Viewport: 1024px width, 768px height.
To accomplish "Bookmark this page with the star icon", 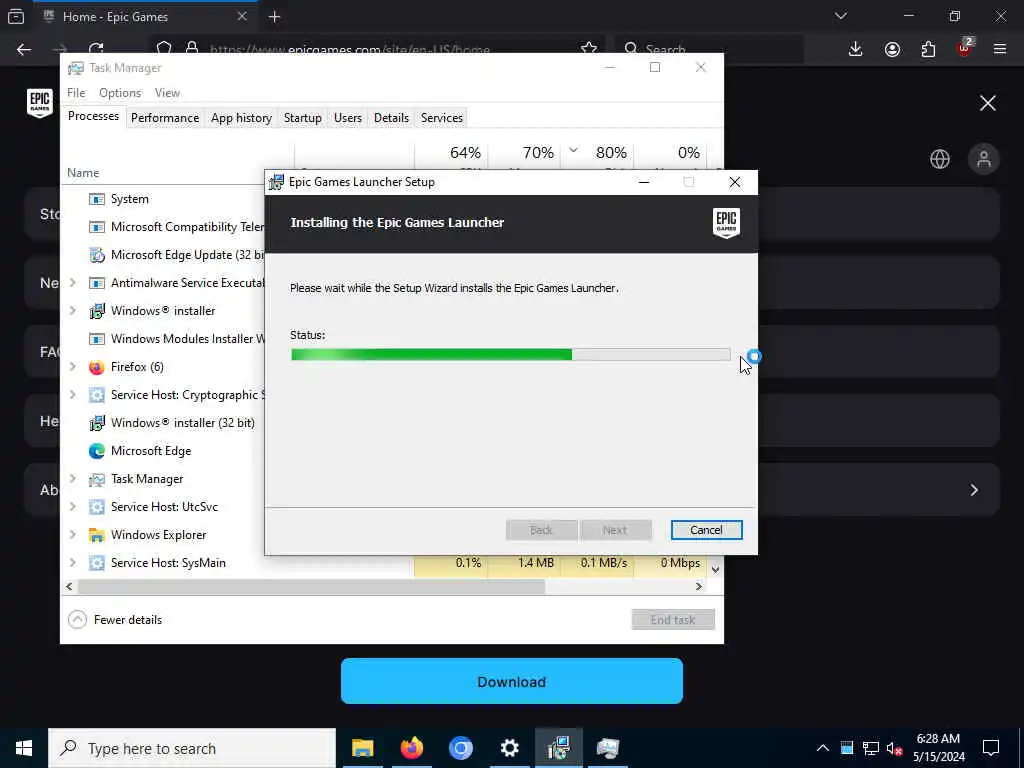I will click(x=588, y=48).
